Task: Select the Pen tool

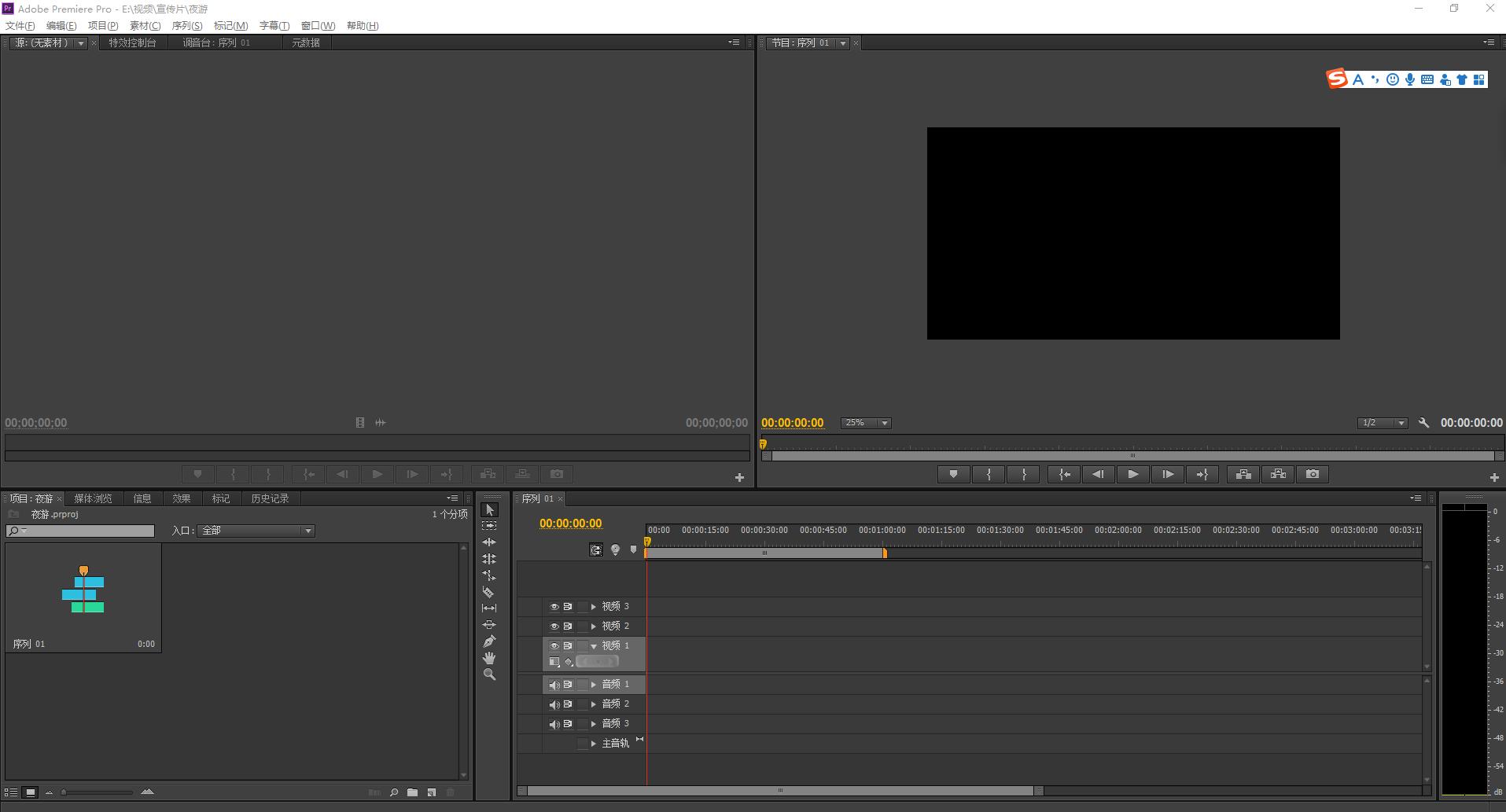Action: [x=489, y=641]
